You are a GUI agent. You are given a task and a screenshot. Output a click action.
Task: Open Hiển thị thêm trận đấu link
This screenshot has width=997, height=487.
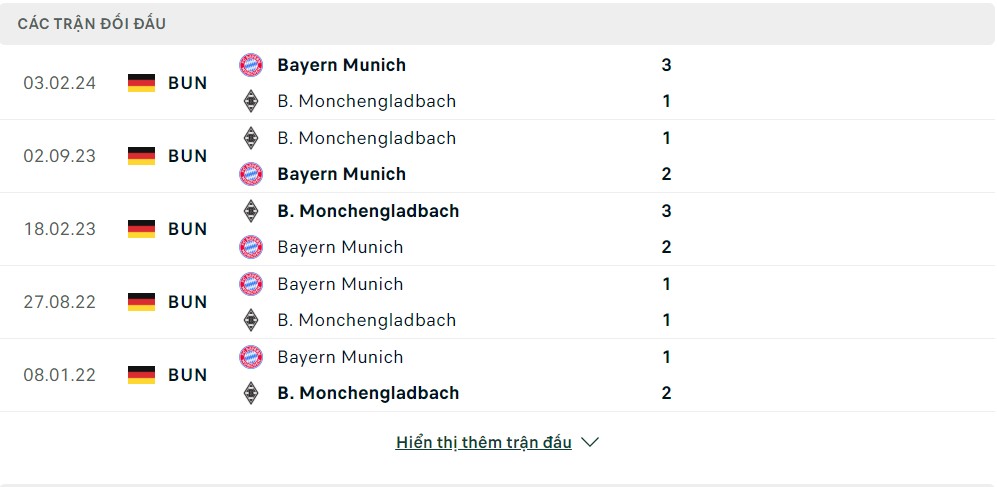483,442
